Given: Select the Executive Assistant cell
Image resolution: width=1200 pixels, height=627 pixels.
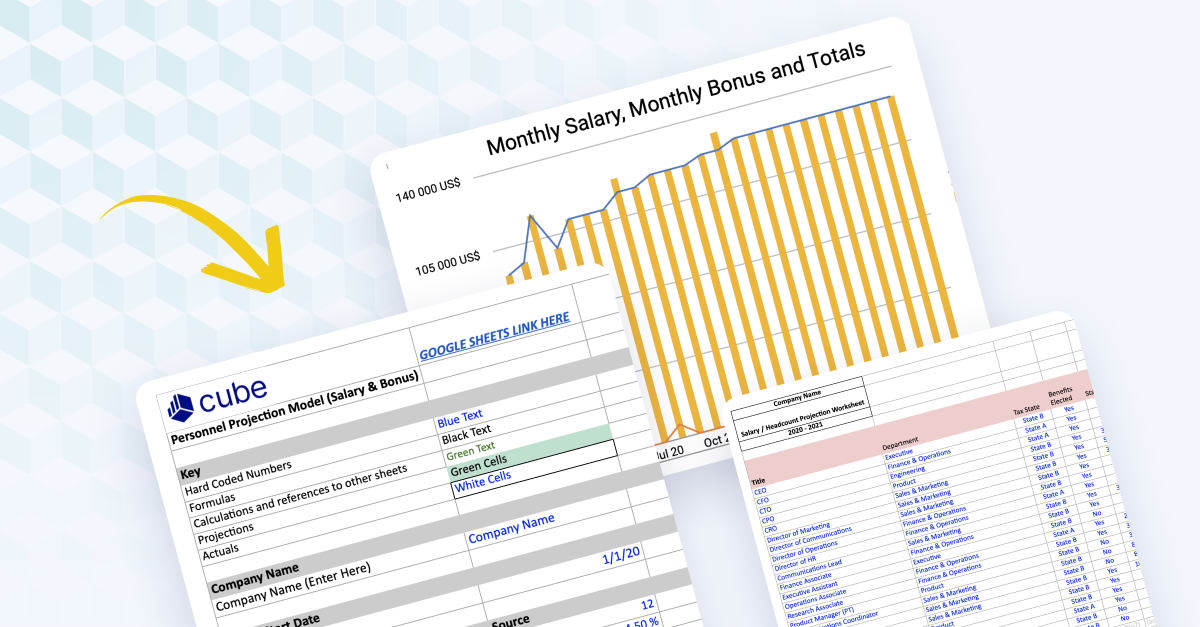Looking at the screenshot, I should point(810,591).
